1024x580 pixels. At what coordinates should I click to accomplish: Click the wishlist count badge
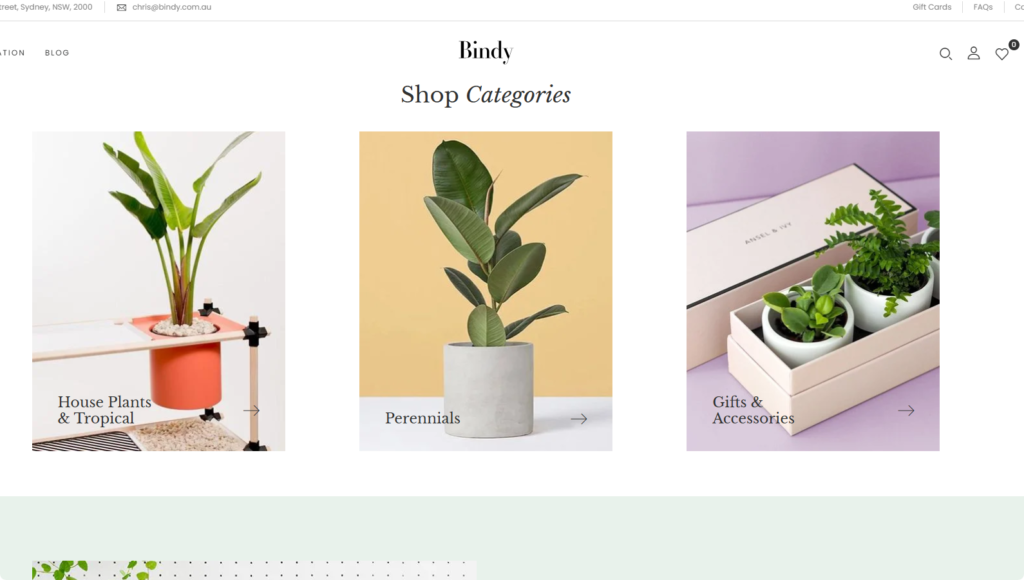click(1014, 44)
